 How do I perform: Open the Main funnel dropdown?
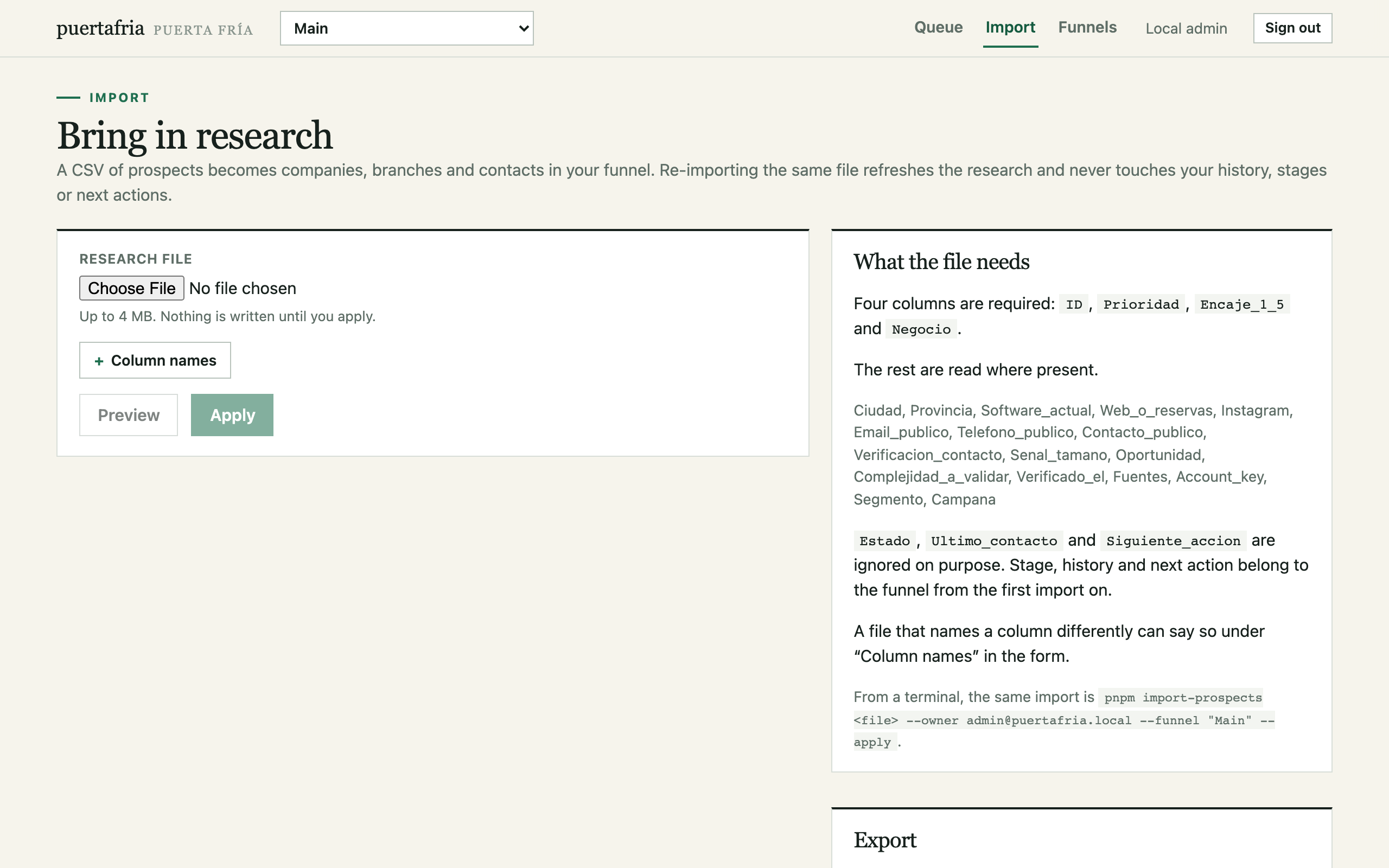pos(406,28)
